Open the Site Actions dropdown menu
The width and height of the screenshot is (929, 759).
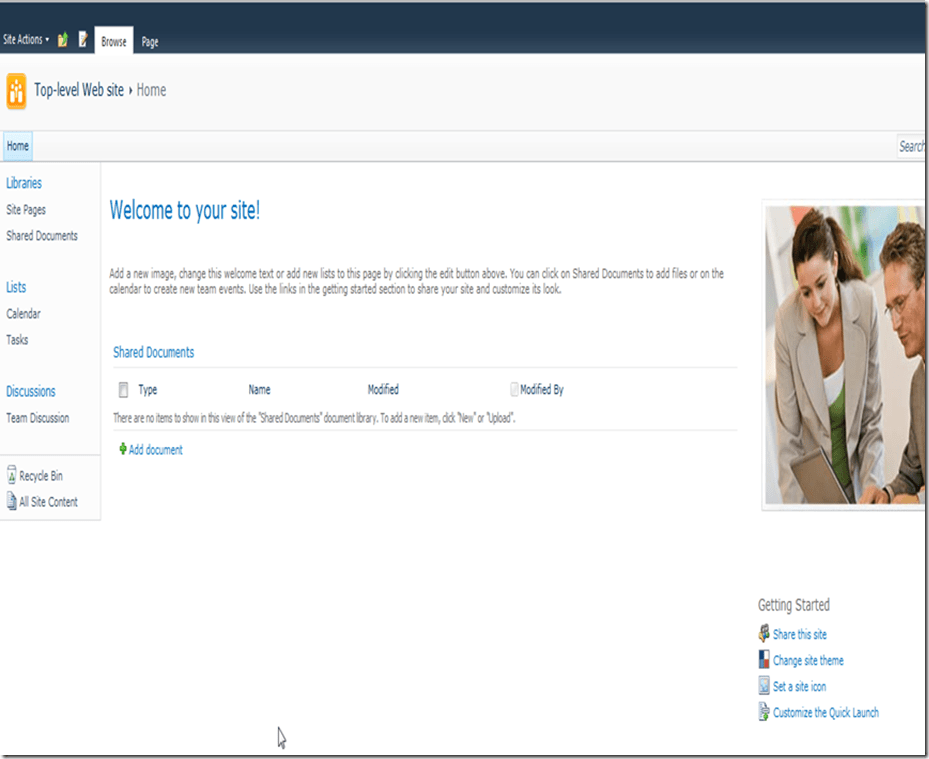click(26, 40)
